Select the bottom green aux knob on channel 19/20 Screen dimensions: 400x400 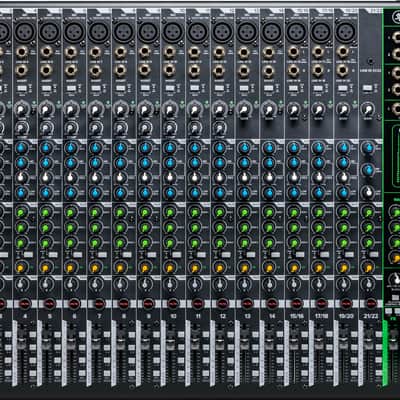point(343,243)
